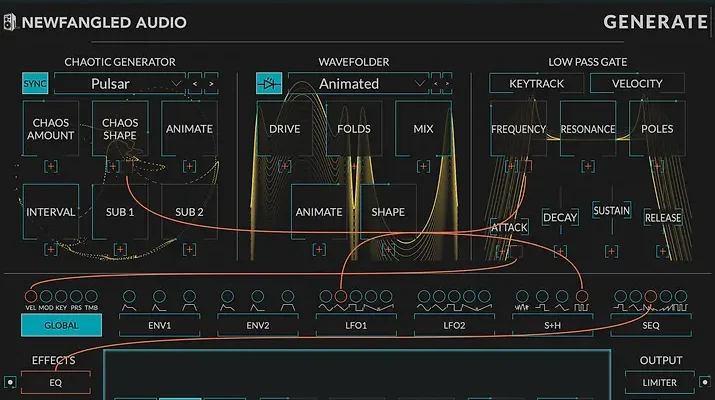Click the plus icon under Release
The image size is (715, 400).
(663, 249)
